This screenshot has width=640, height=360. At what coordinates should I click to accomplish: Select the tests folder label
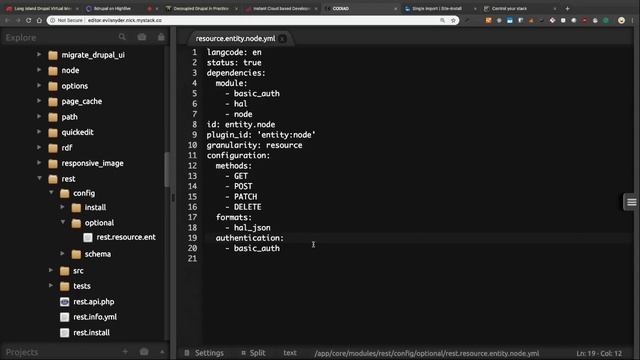tap(82, 286)
